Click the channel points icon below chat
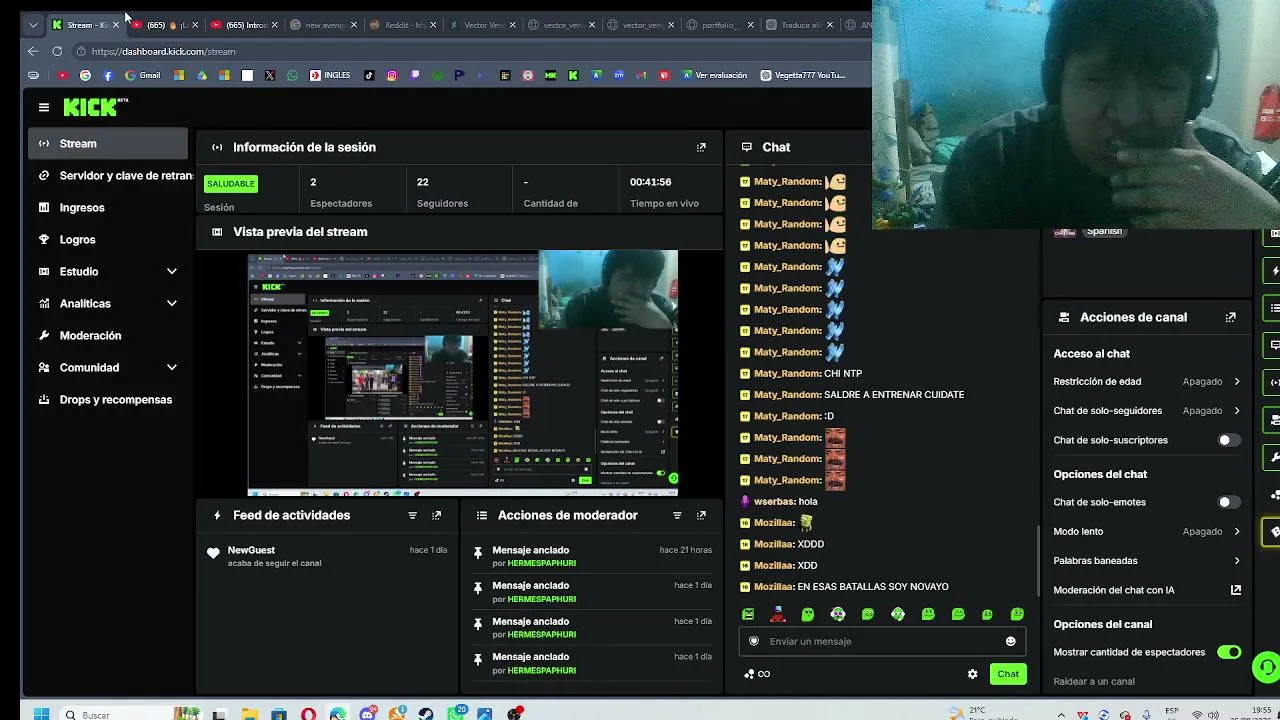The image size is (1280, 720). coord(757,674)
